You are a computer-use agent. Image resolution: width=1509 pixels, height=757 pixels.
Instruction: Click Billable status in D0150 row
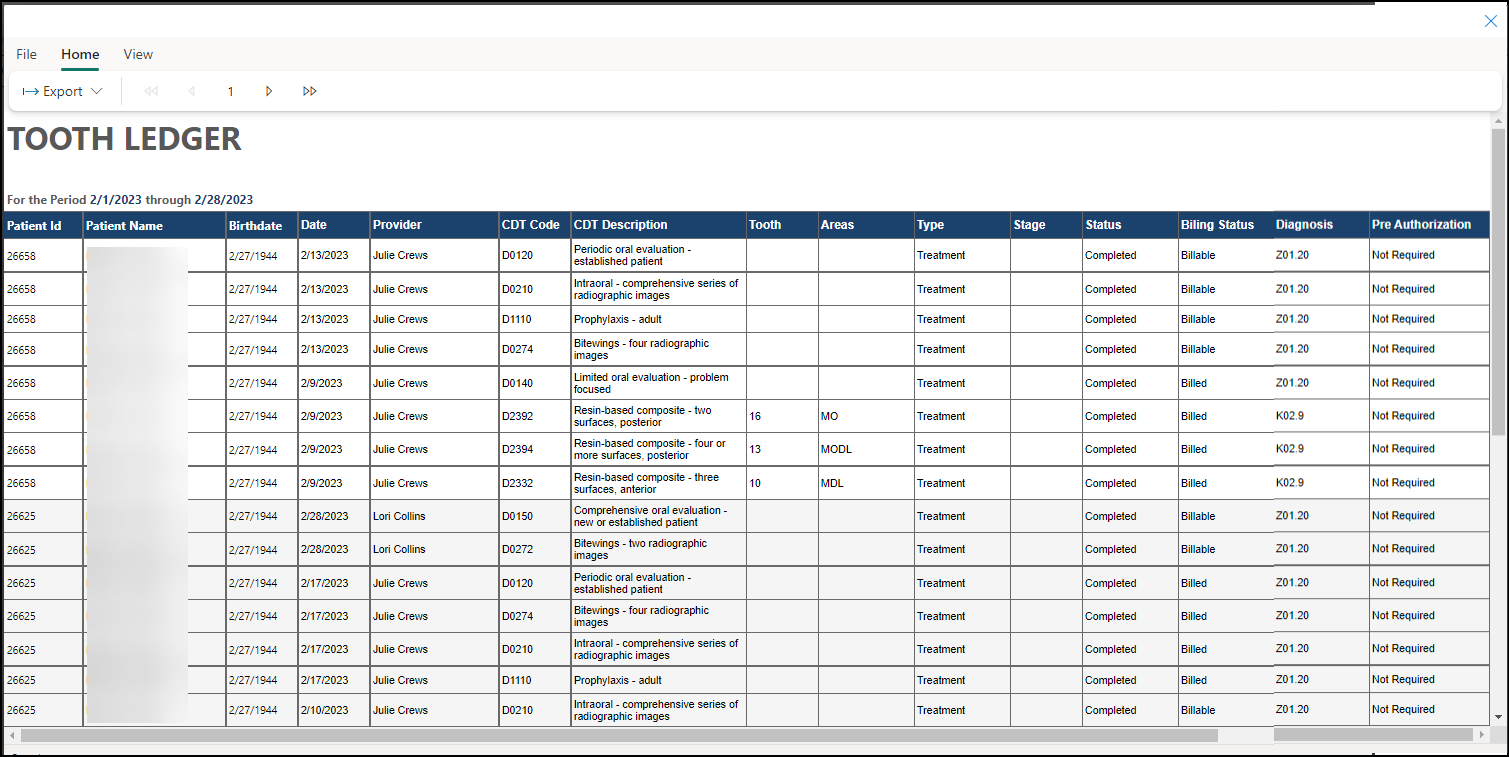1226,516
